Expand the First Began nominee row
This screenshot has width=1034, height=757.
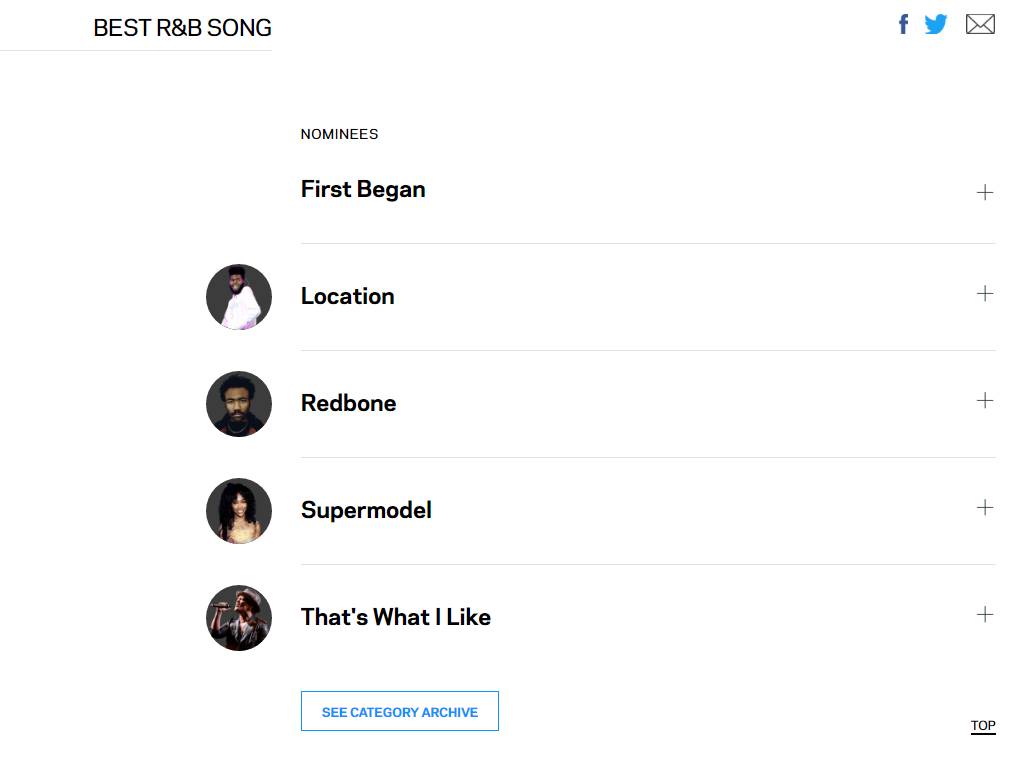click(985, 192)
